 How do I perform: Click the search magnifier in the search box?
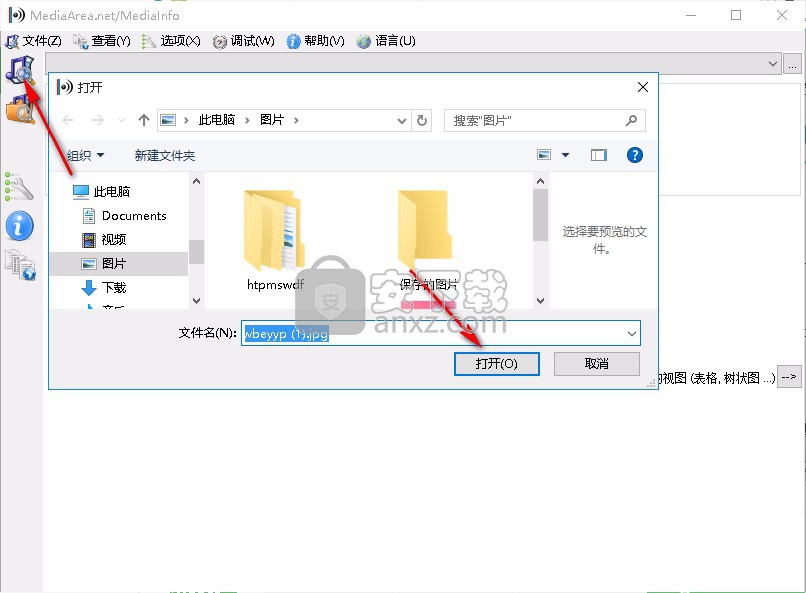pos(631,120)
